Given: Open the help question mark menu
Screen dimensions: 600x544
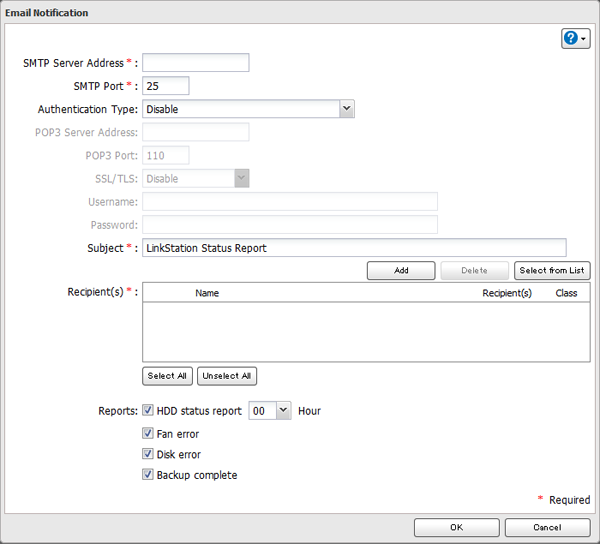Looking at the screenshot, I should click(x=576, y=38).
